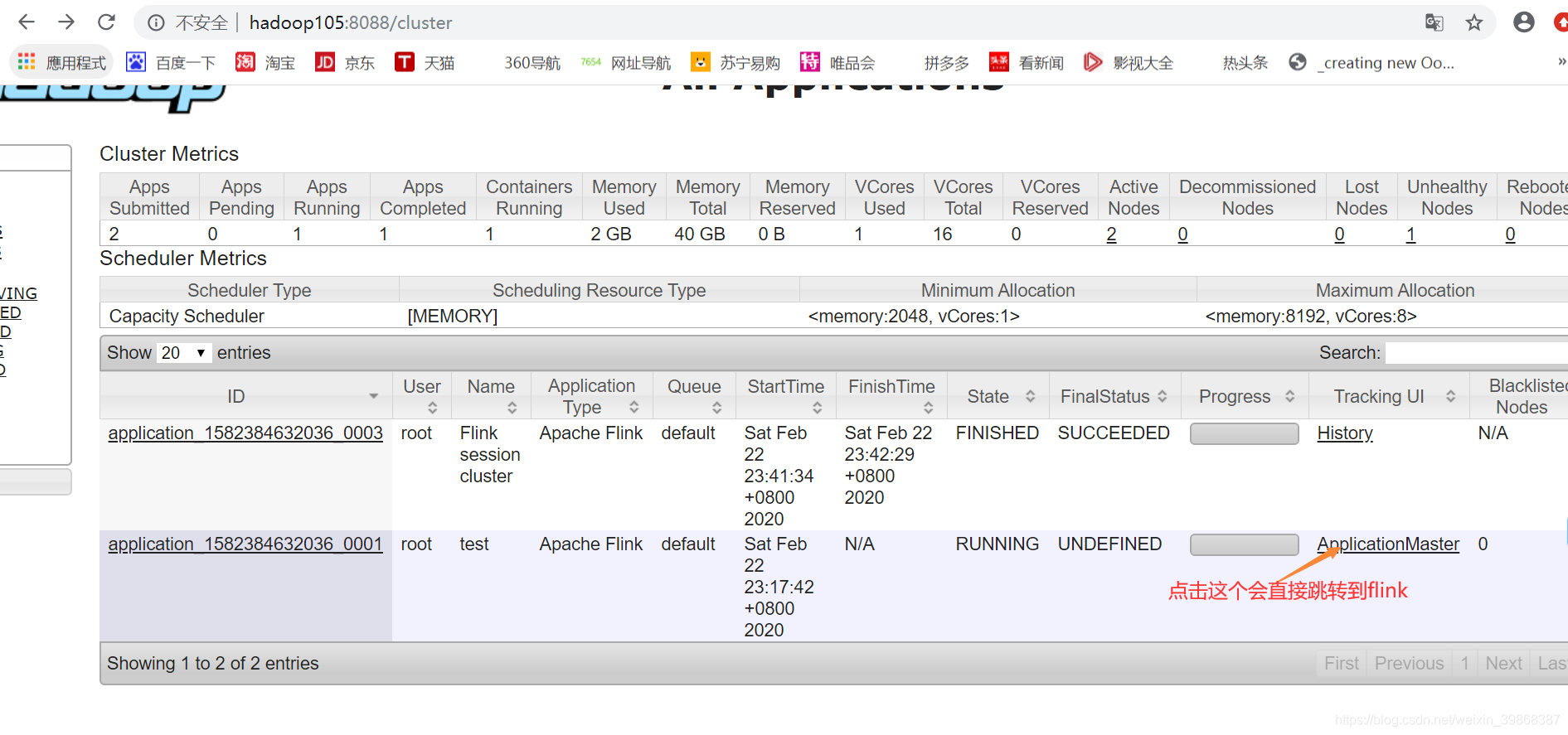Click the Showing 1 to 2 of 2 entries text

pyautogui.click(x=213, y=664)
